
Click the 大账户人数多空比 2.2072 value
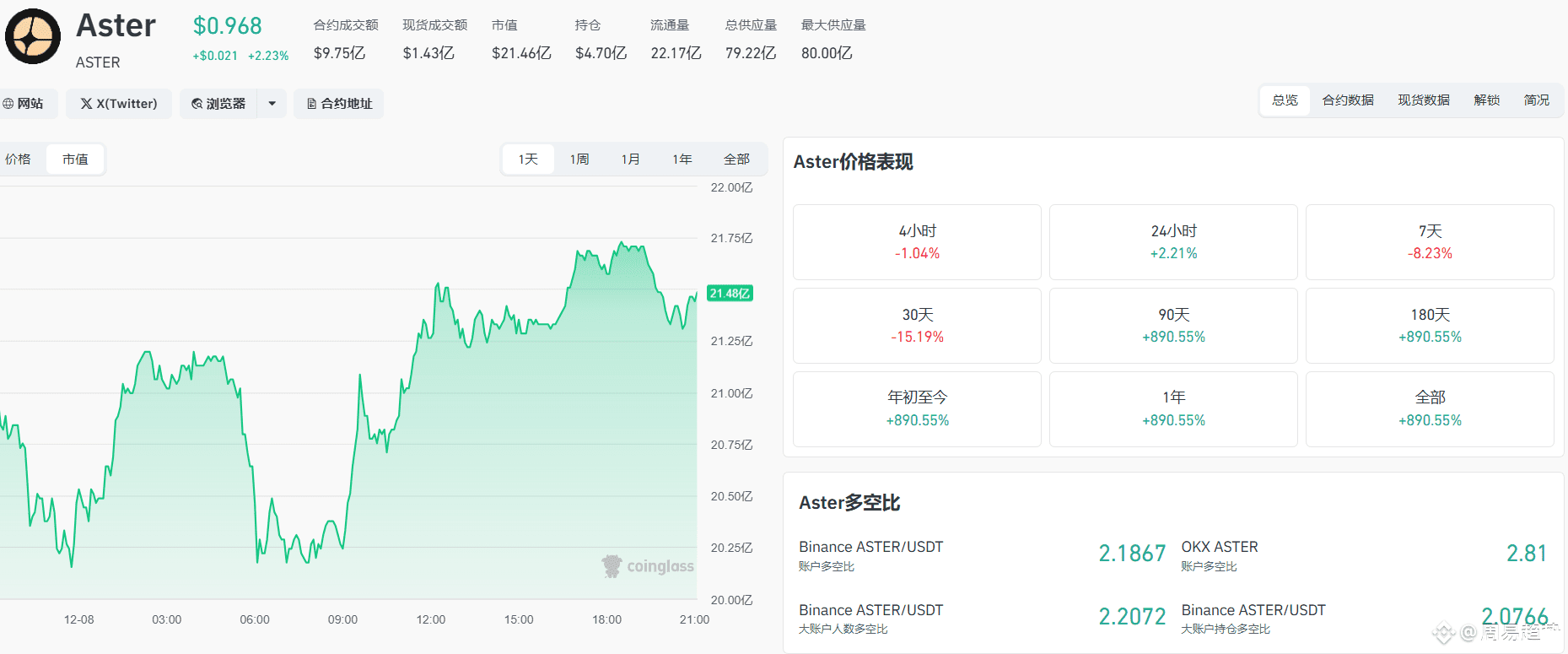(1132, 617)
